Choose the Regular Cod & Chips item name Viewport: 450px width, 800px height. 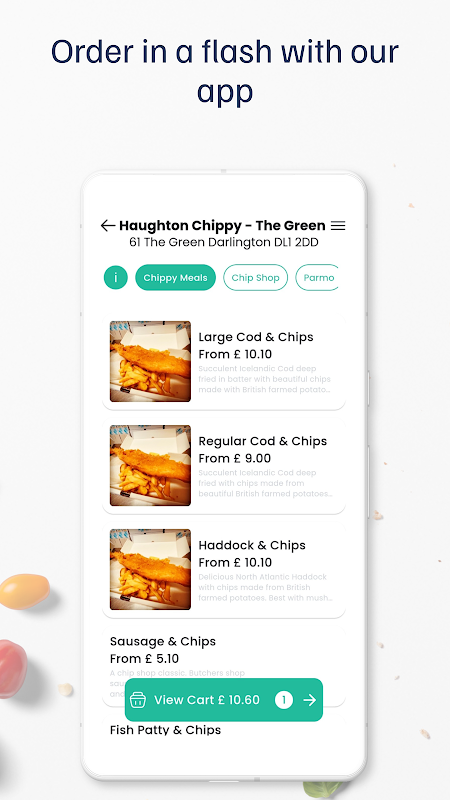pyautogui.click(x=262, y=441)
